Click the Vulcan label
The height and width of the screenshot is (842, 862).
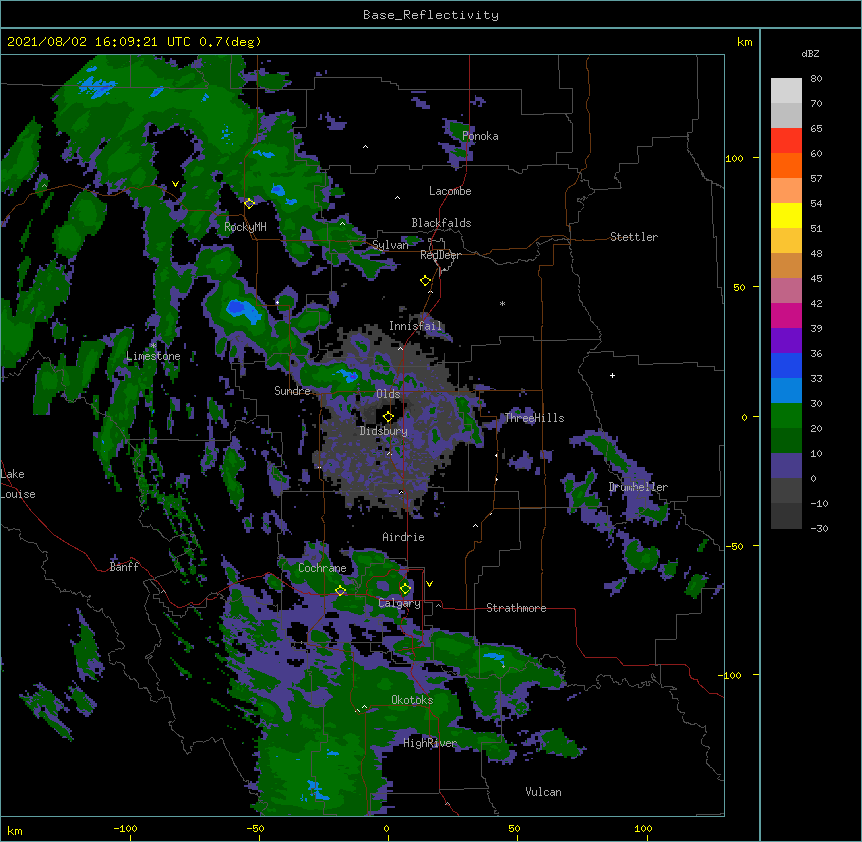pos(543,792)
